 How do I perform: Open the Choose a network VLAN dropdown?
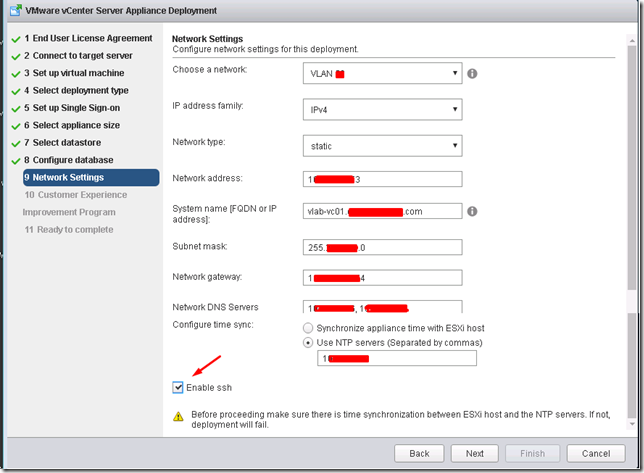[382, 73]
